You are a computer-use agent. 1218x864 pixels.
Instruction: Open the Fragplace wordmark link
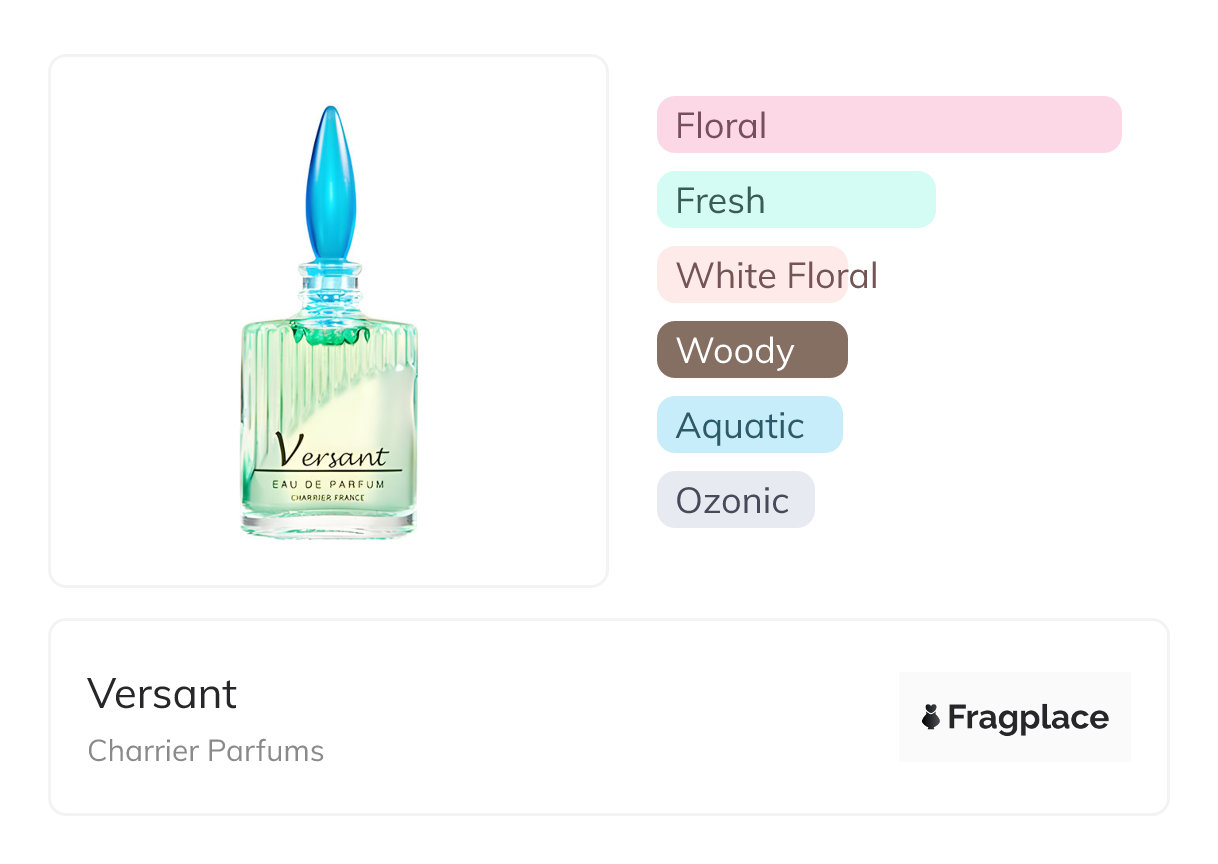click(x=1028, y=717)
